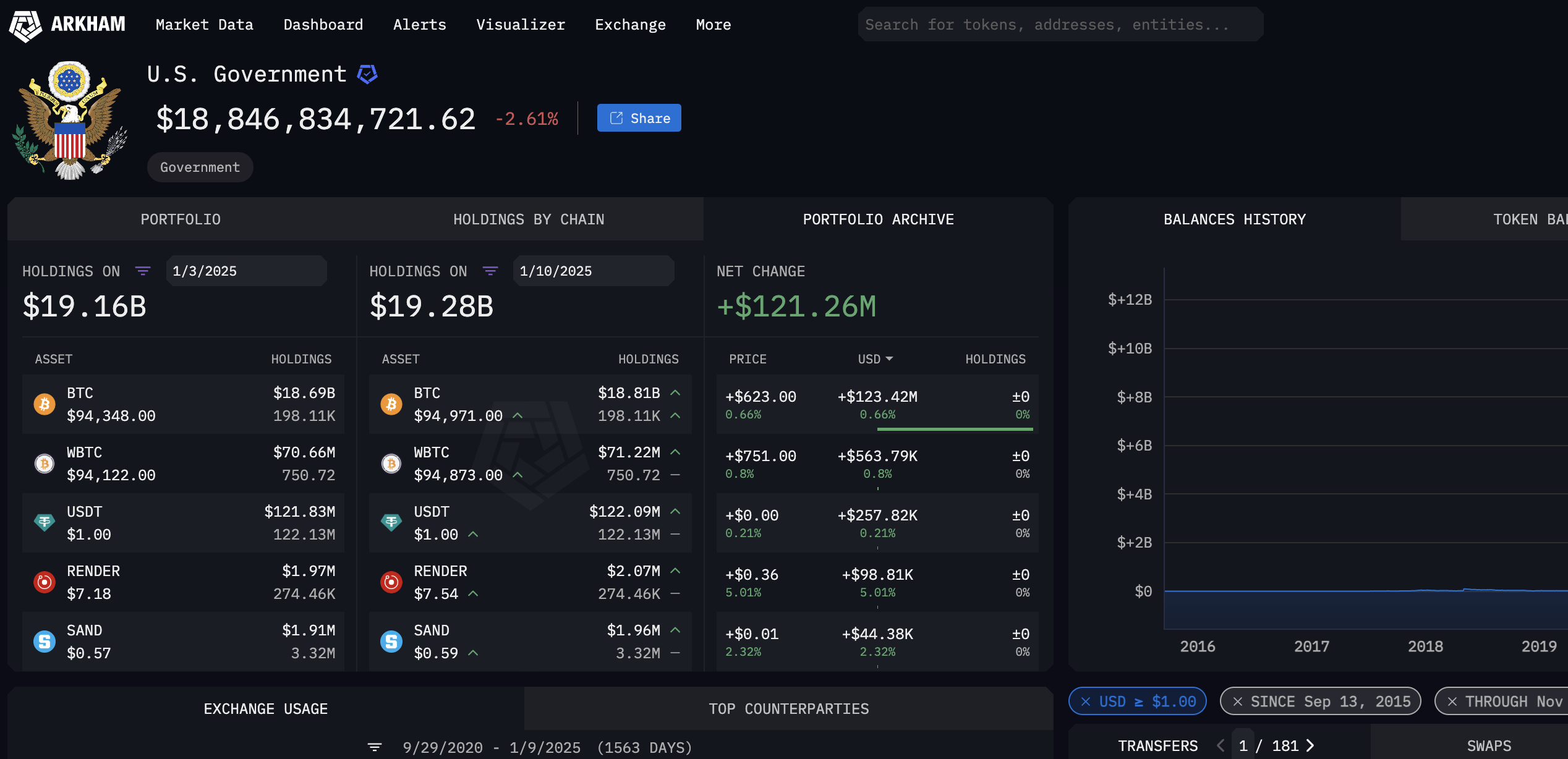The image size is (1568, 759).
Task: Edit the transfers page number field
Action: tap(1243, 745)
